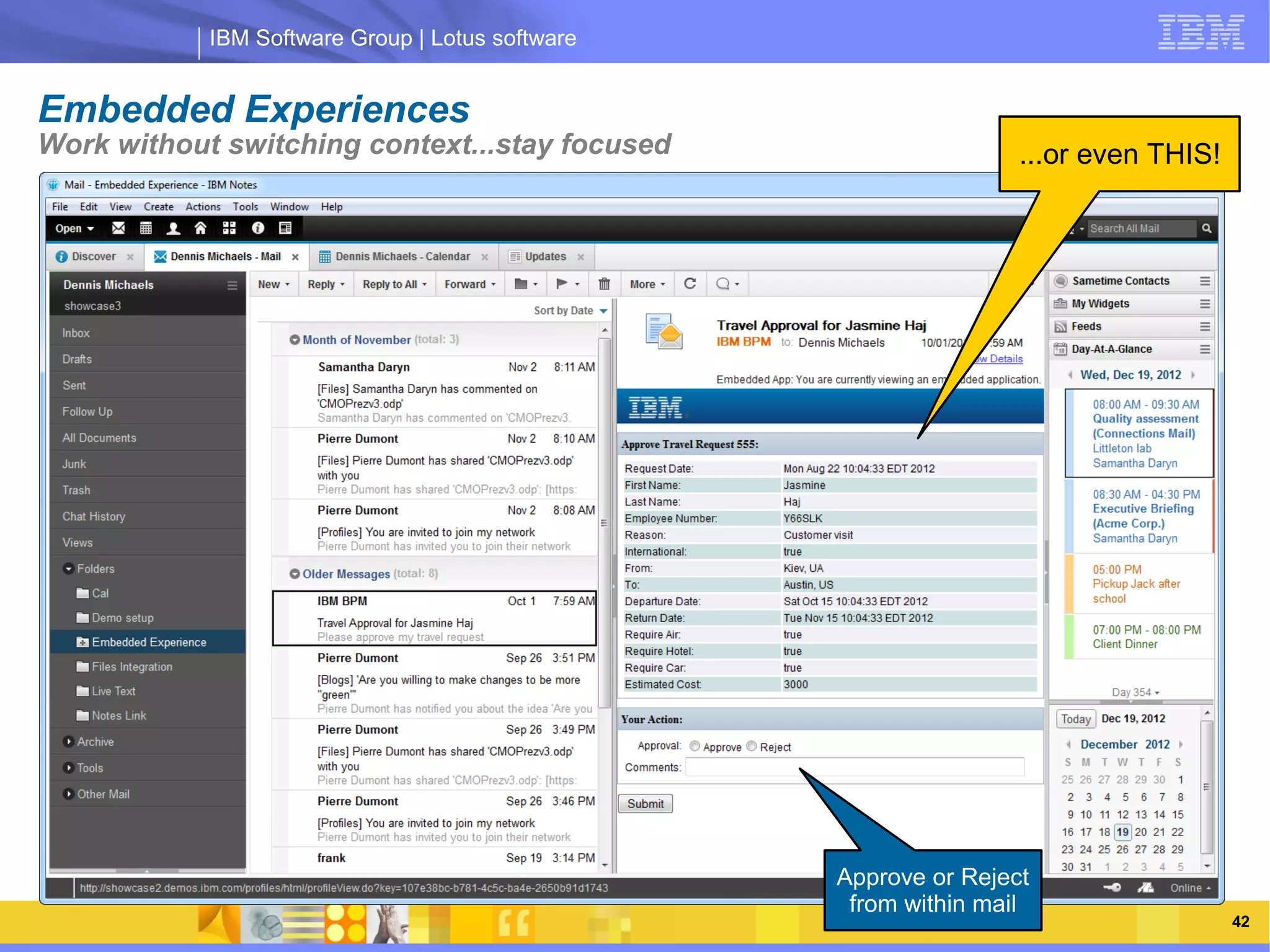Click the Comments input field

pyautogui.click(x=855, y=767)
